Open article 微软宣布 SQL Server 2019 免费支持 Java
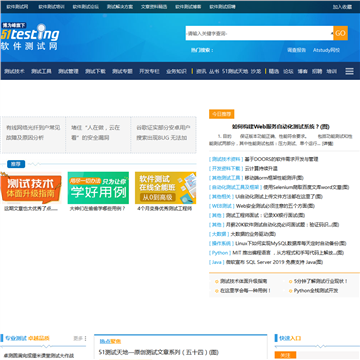The width and height of the screenshot is (360, 360). point(275,262)
